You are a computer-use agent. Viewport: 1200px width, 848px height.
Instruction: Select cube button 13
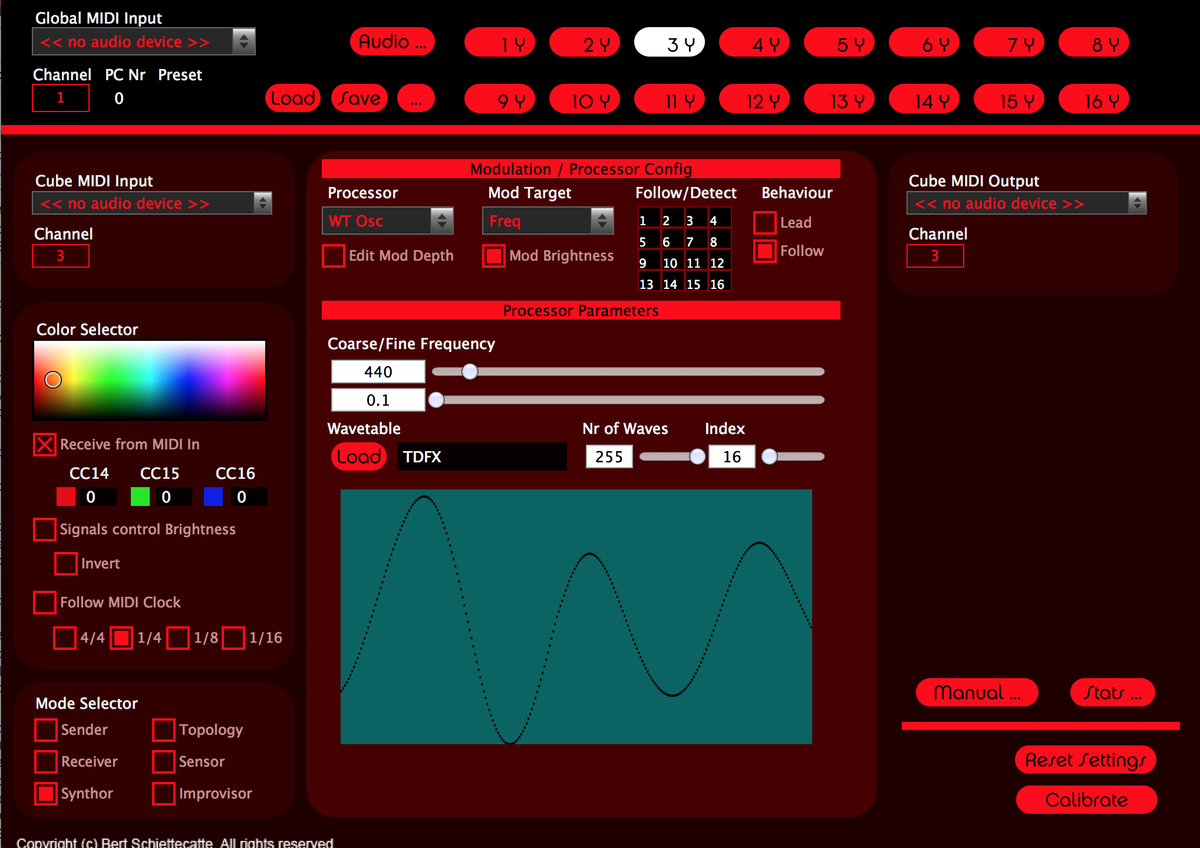click(x=840, y=99)
